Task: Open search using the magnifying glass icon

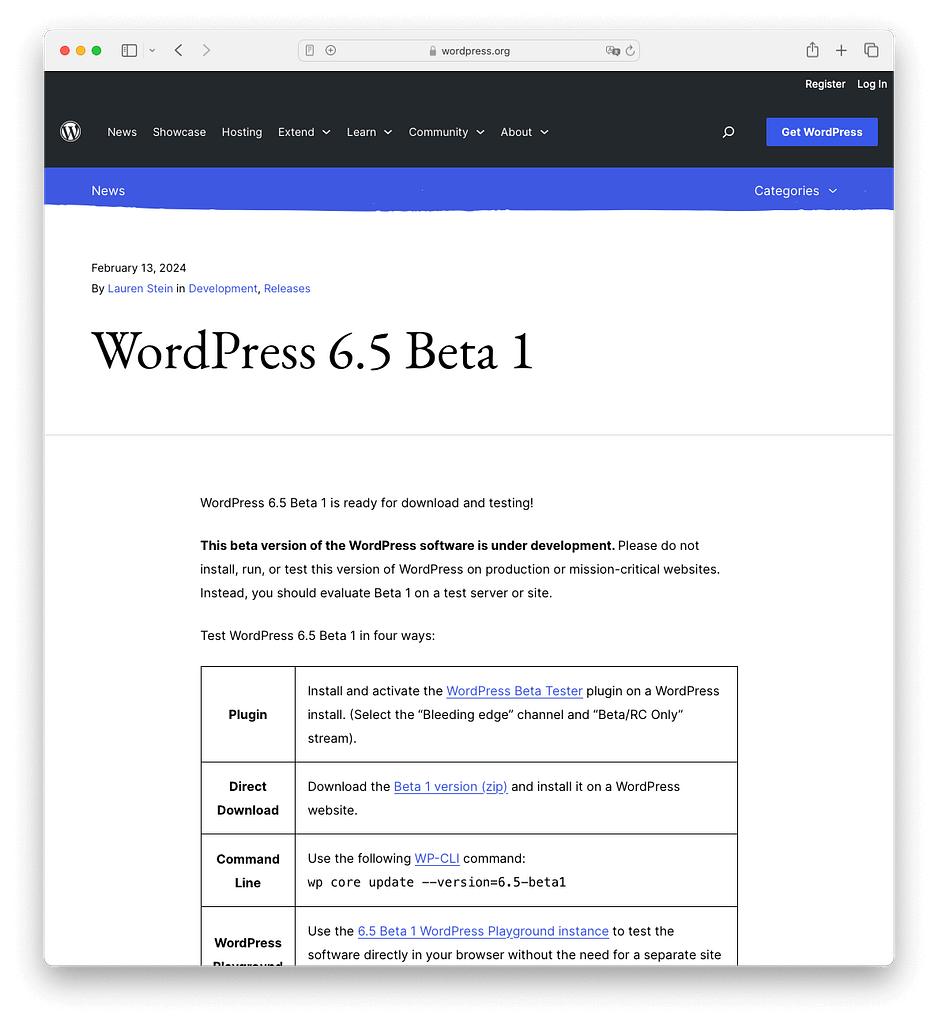Action: point(728,131)
